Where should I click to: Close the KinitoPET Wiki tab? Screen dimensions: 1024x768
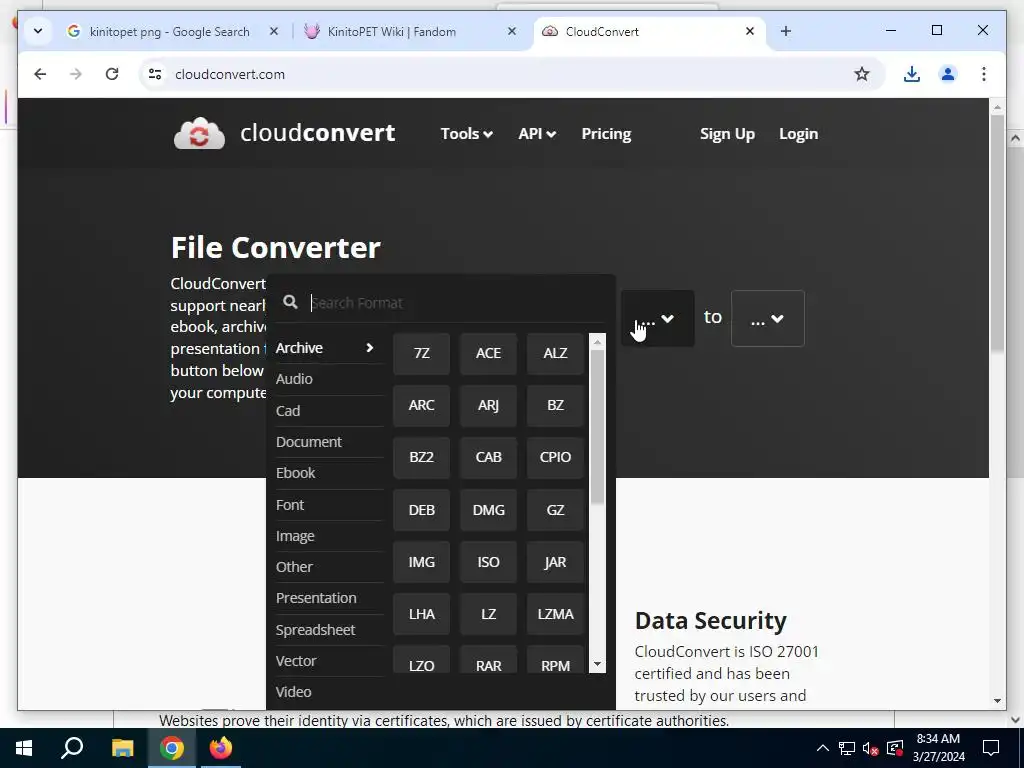tap(511, 31)
